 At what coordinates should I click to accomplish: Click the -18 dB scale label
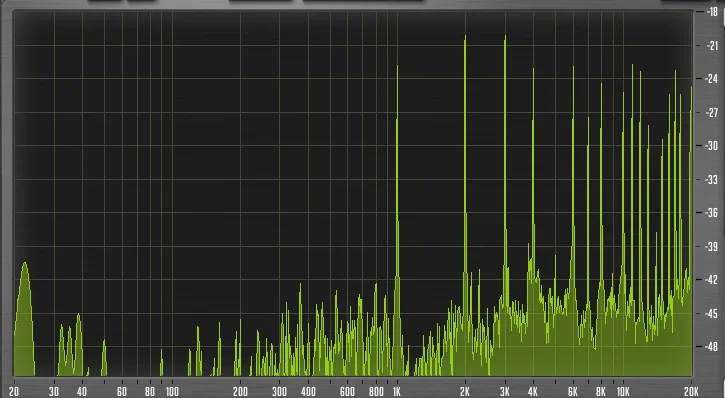point(712,12)
